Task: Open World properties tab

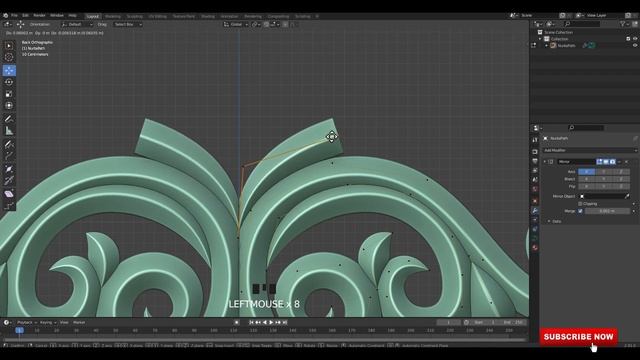Action: [x=535, y=189]
